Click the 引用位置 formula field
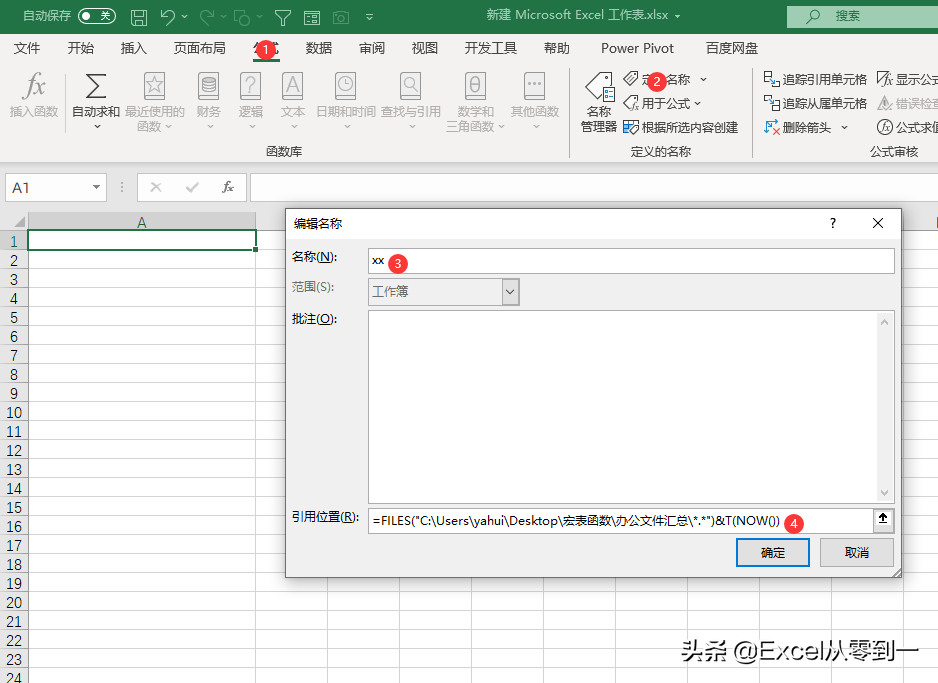Screen dimensions: 938x683 point(620,521)
